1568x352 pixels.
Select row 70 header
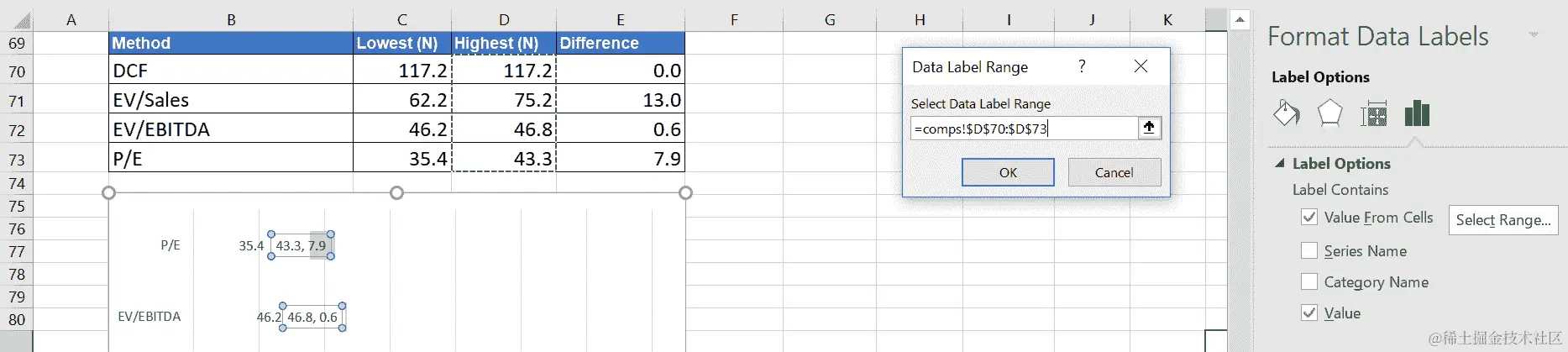pos(16,71)
